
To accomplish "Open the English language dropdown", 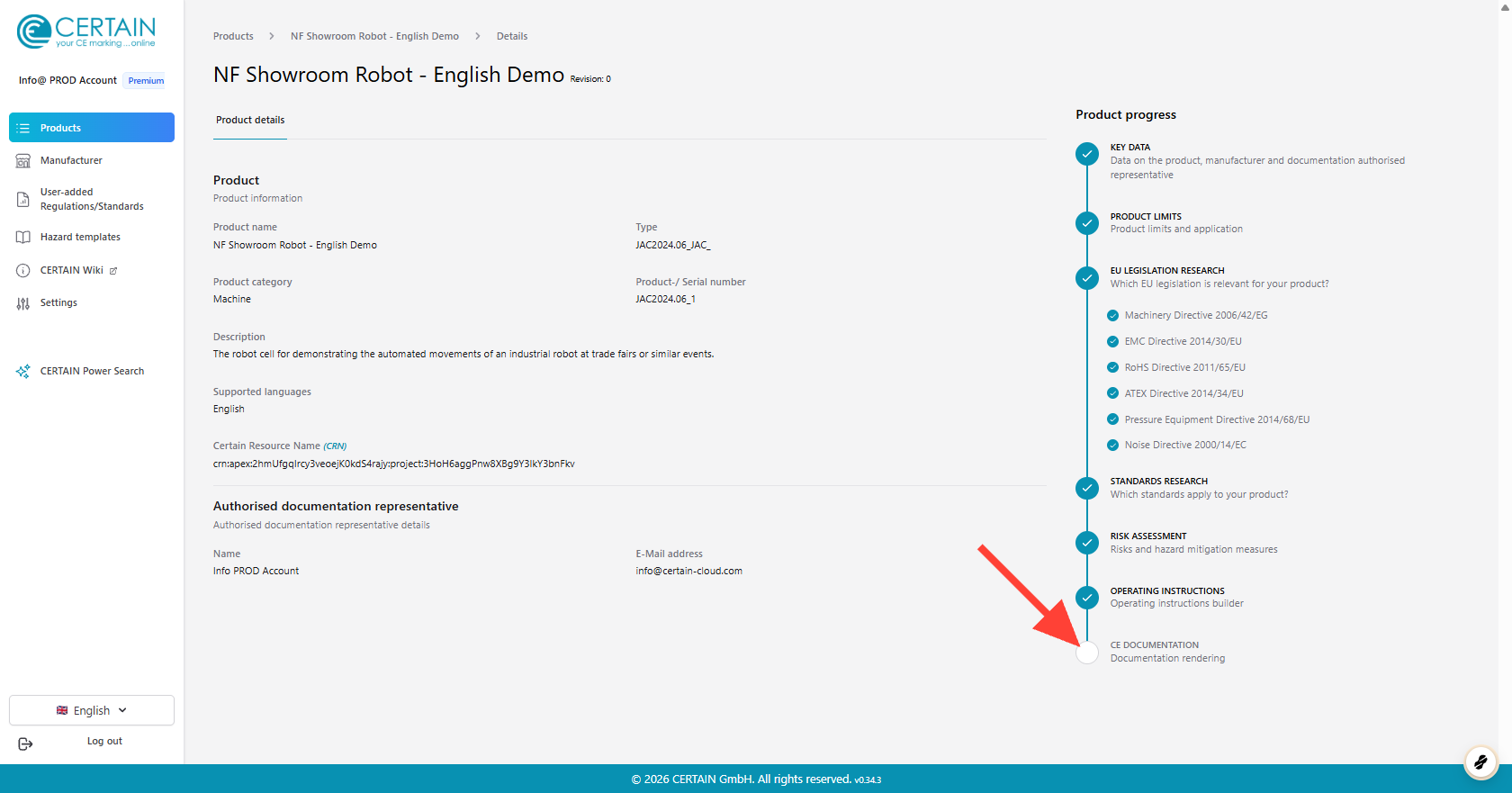I will (92, 710).
